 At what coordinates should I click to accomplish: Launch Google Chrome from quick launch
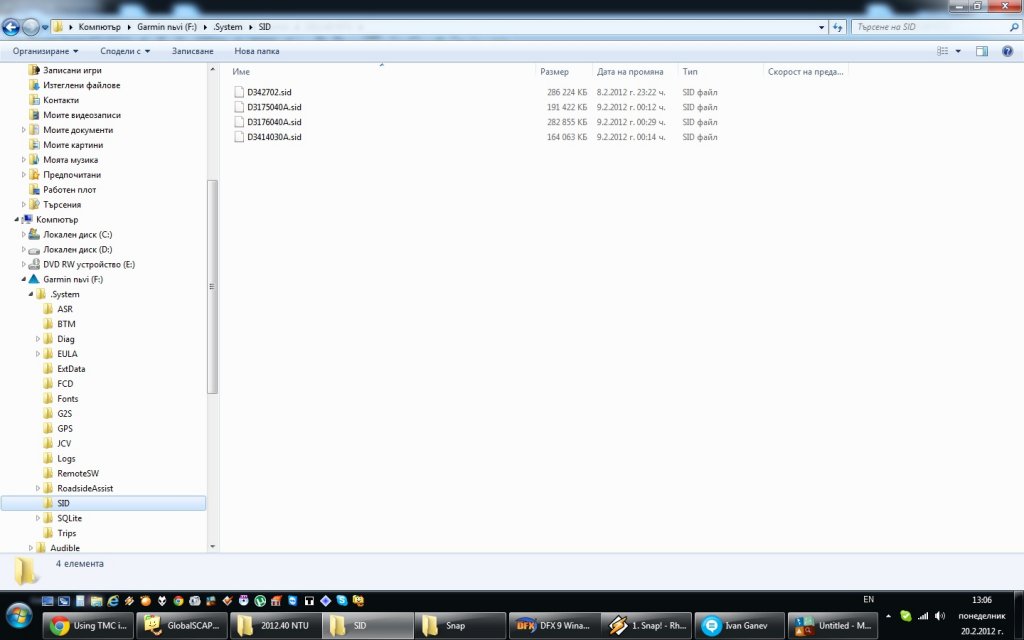(x=178, y=601)
